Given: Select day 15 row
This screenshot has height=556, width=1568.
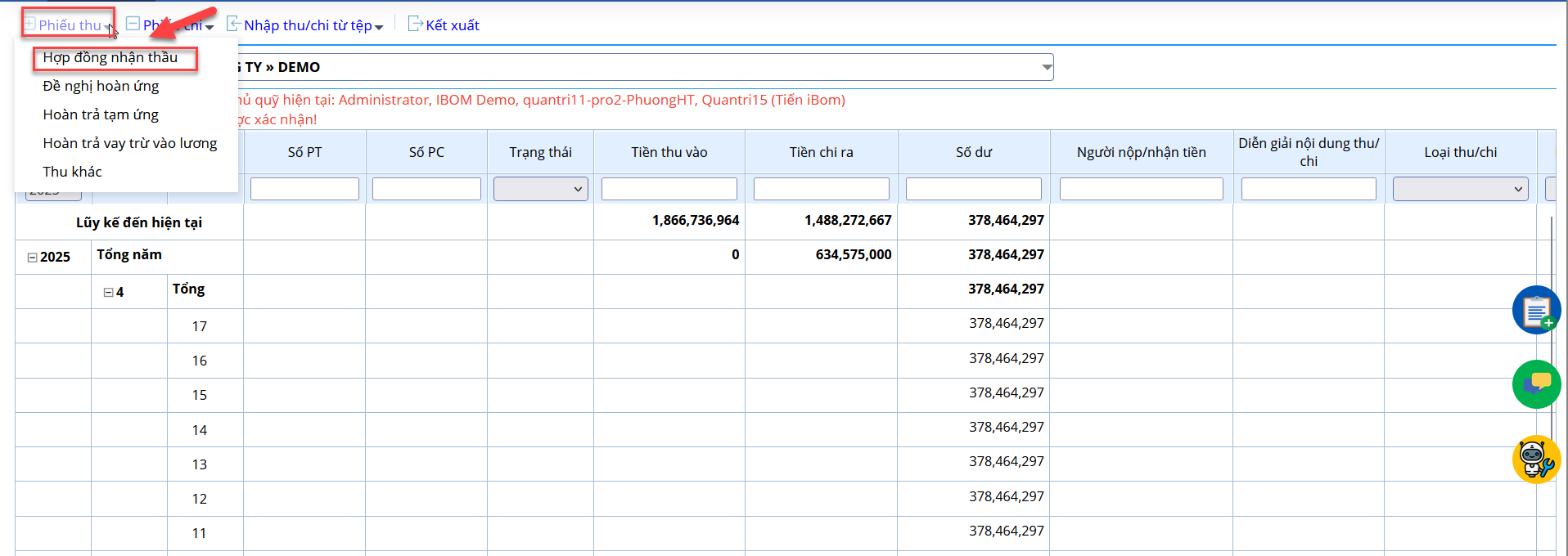Looking at the screenshot, I should [200, 395].
